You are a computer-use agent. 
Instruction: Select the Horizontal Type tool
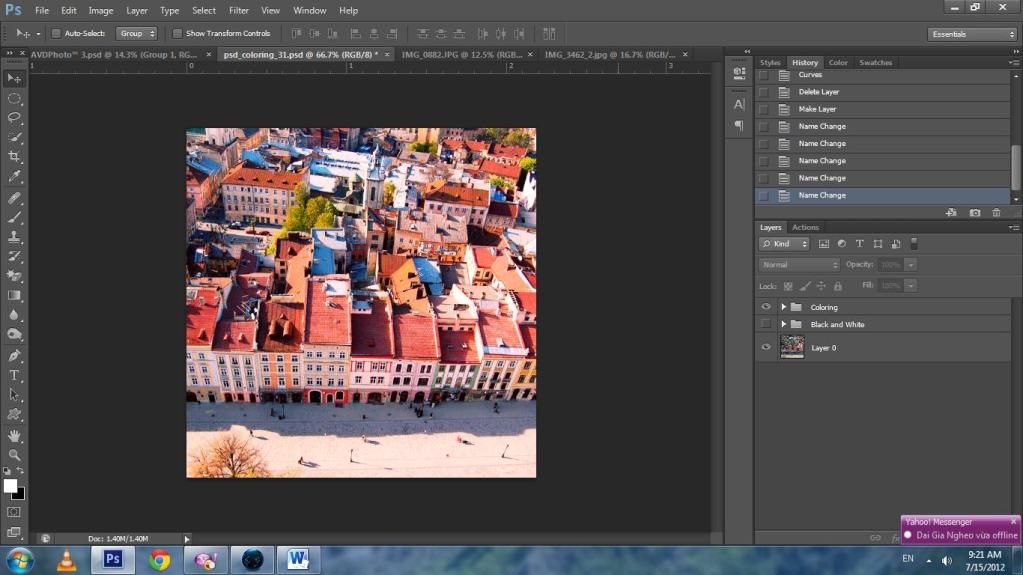(14, 376)
